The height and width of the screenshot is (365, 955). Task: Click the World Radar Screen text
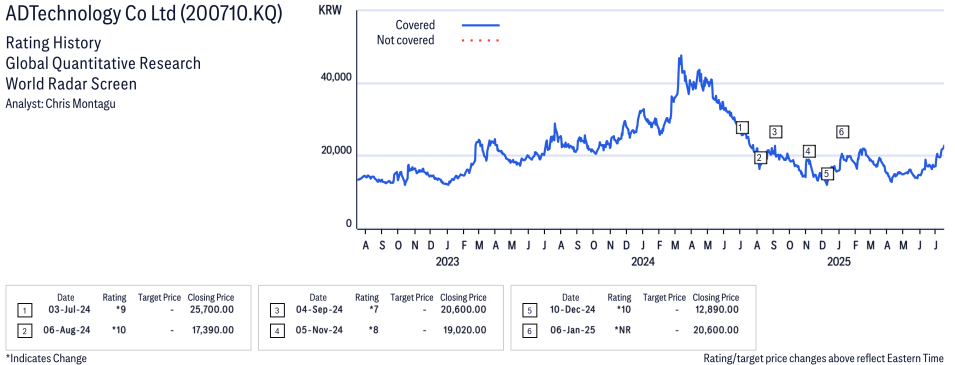(71, 83)
